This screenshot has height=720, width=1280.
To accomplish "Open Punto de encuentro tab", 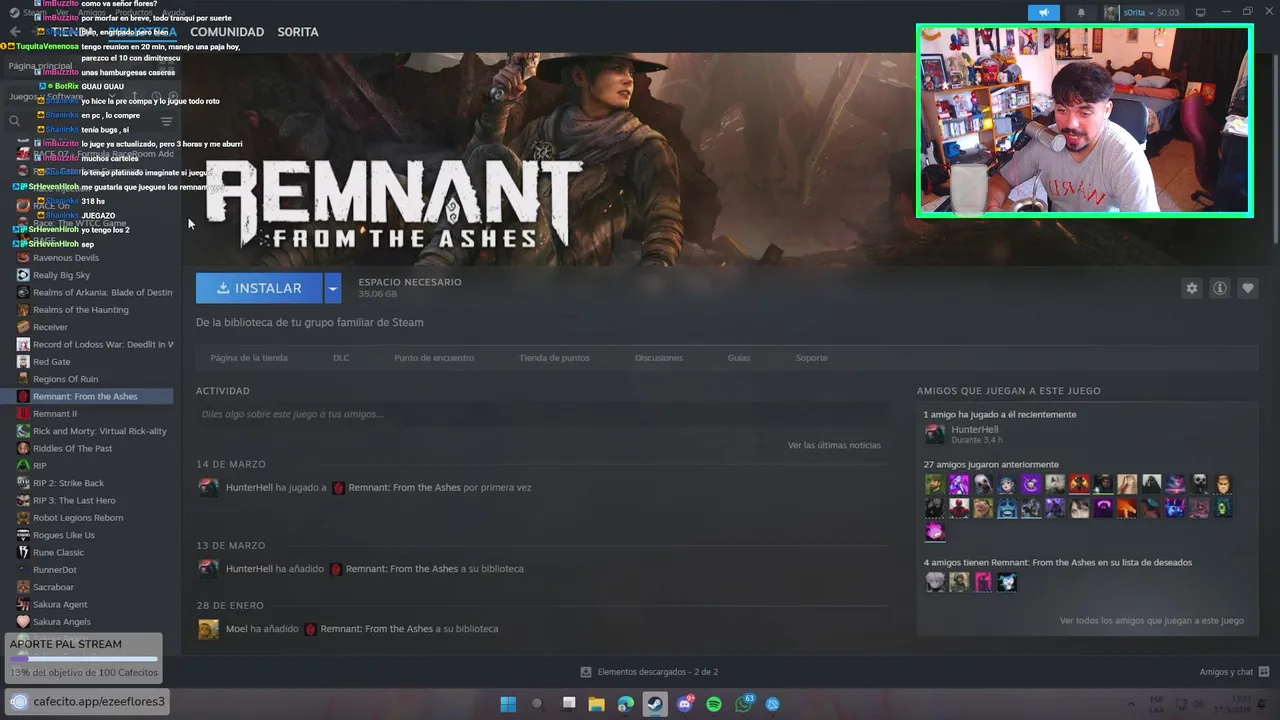I will (x=434, y=357).
